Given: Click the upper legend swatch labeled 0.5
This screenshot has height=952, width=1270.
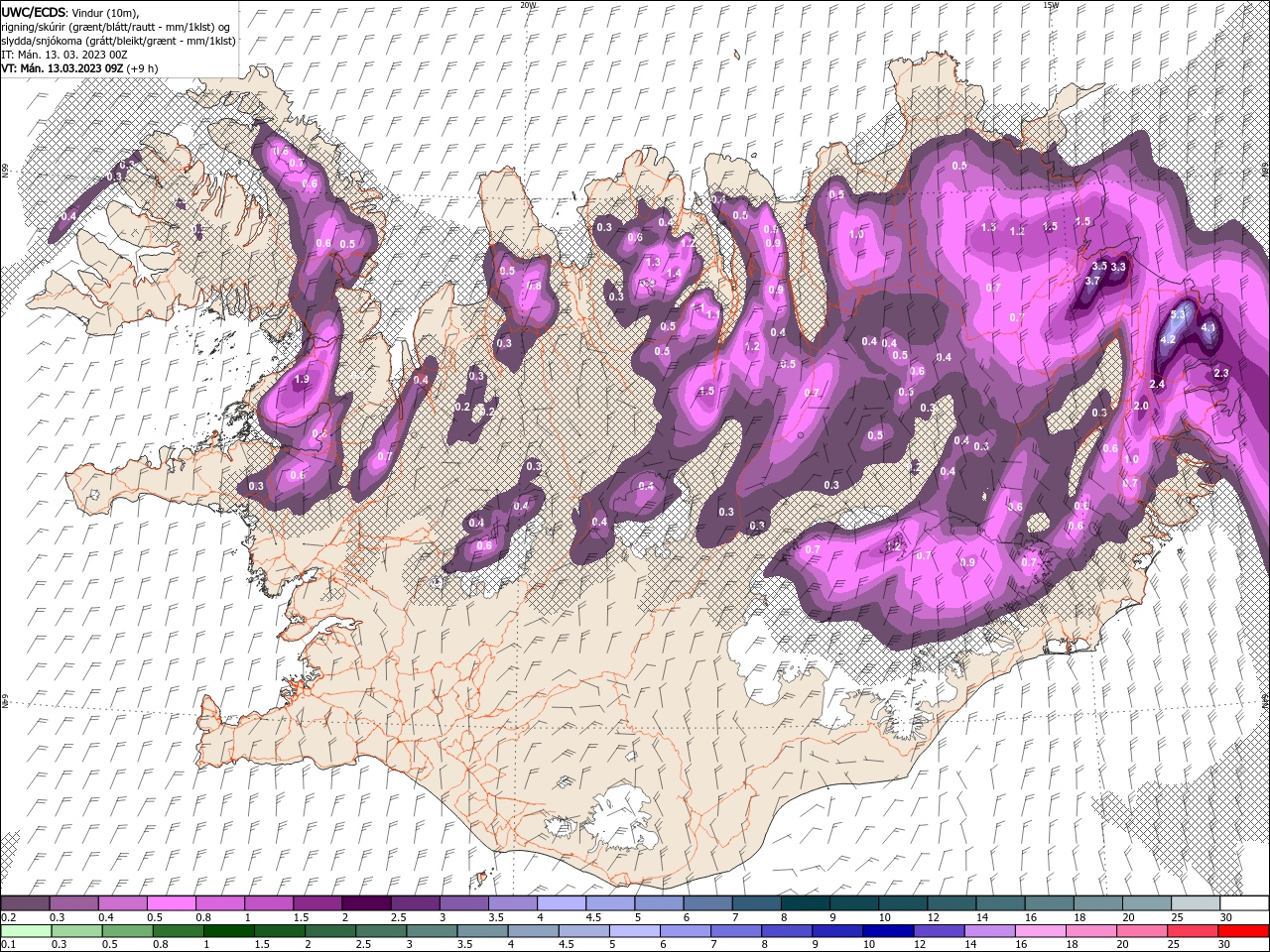Looking at the screenshot, I should pyautogui.click(x=171, y=903).
